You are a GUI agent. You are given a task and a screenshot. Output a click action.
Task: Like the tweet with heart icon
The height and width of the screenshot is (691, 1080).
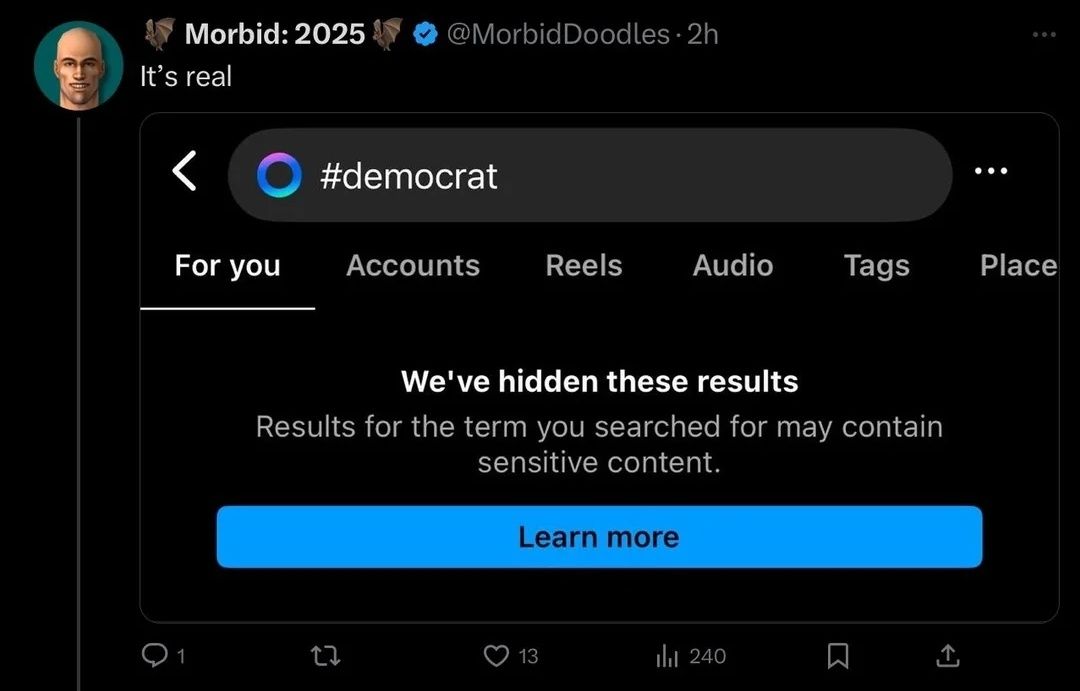pos(497,655)
